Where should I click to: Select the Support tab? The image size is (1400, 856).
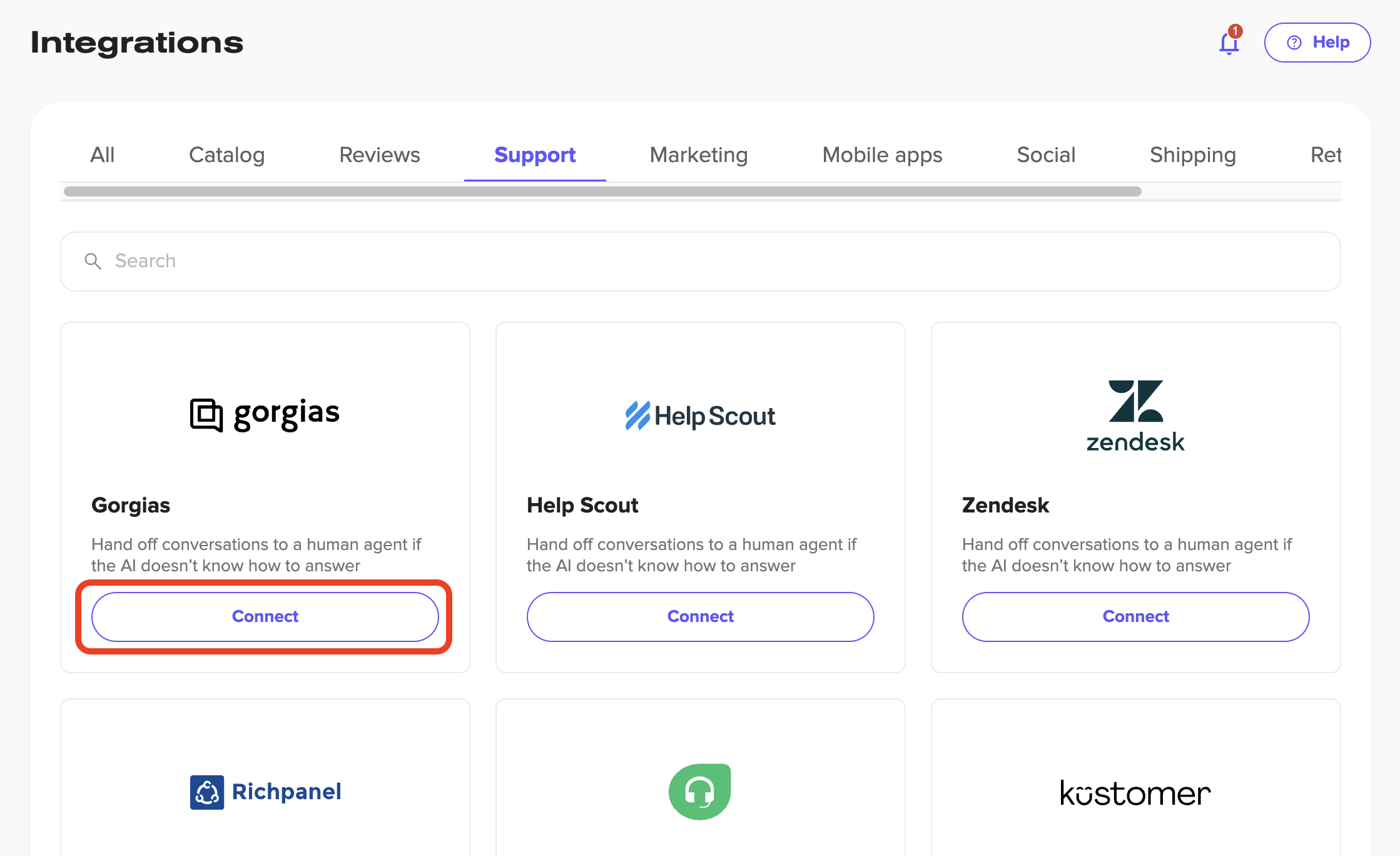(535, 155)
